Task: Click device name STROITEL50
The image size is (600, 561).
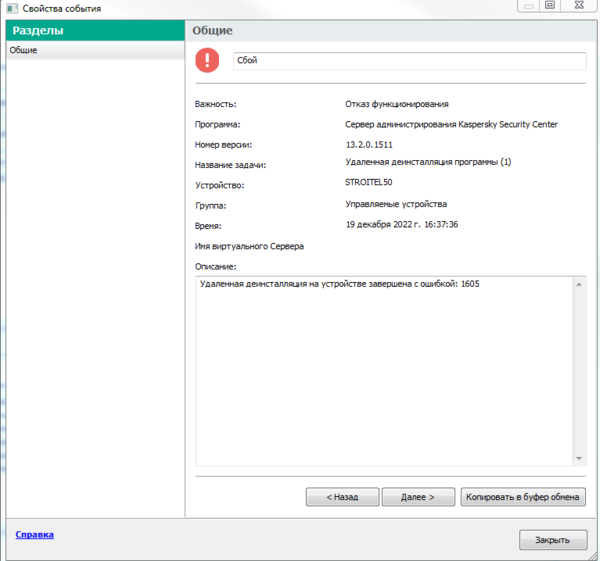Action: (368, 182)
